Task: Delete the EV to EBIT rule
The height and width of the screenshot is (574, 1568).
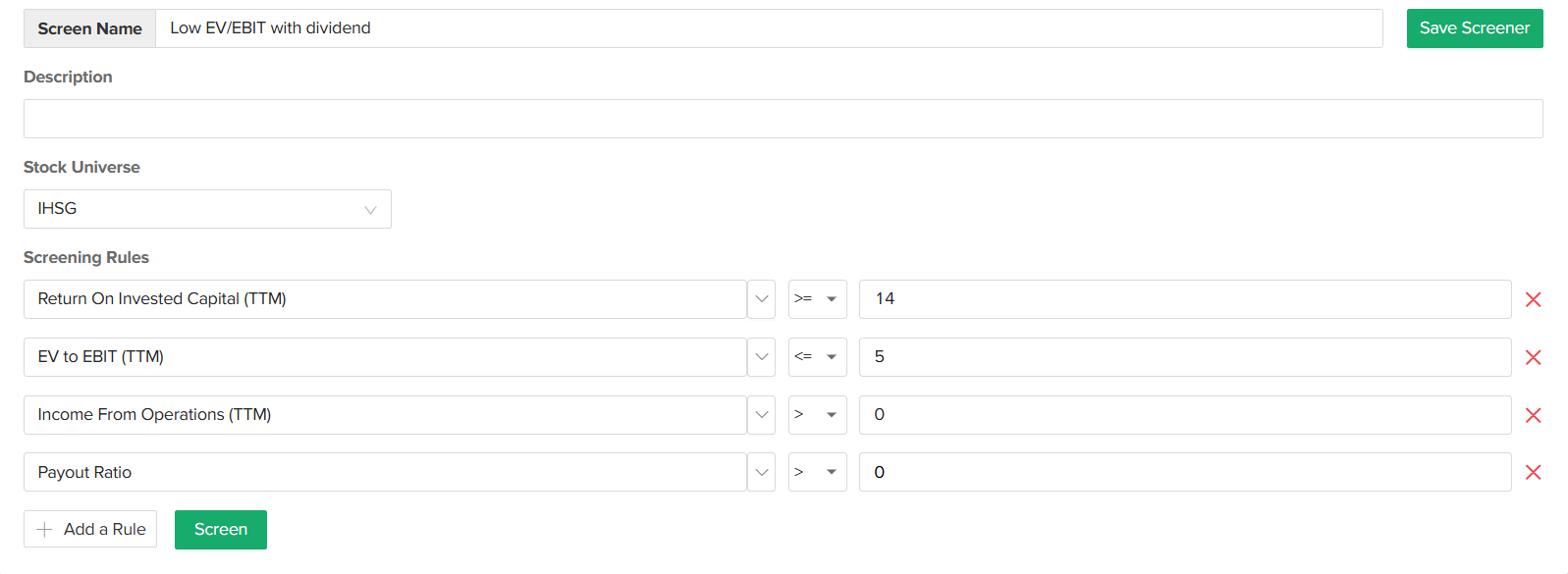Action: [x=1533, y=357]
